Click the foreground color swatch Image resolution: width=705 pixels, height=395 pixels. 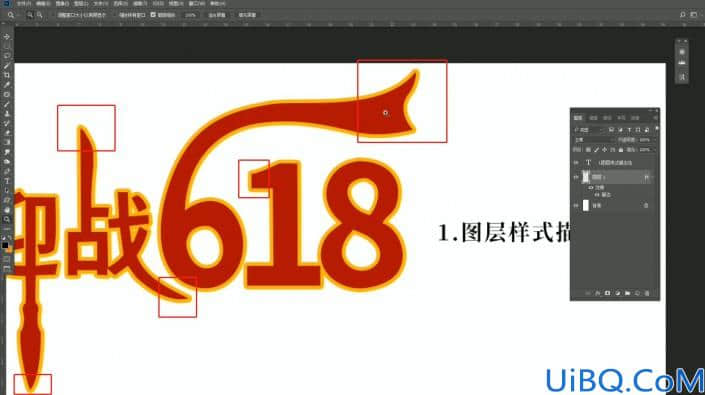tap(5, 245)
